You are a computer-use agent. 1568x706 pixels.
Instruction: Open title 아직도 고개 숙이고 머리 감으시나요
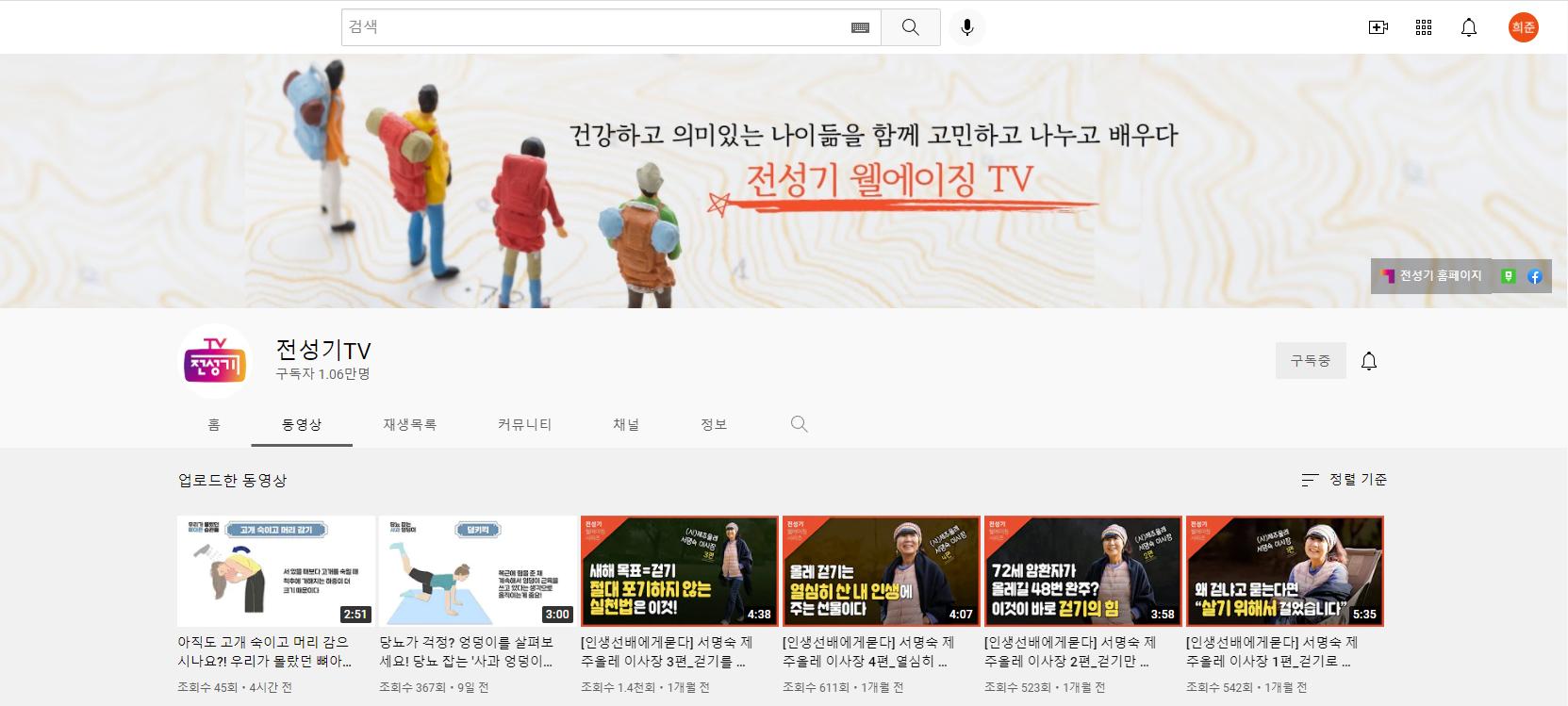coord(265,651)
